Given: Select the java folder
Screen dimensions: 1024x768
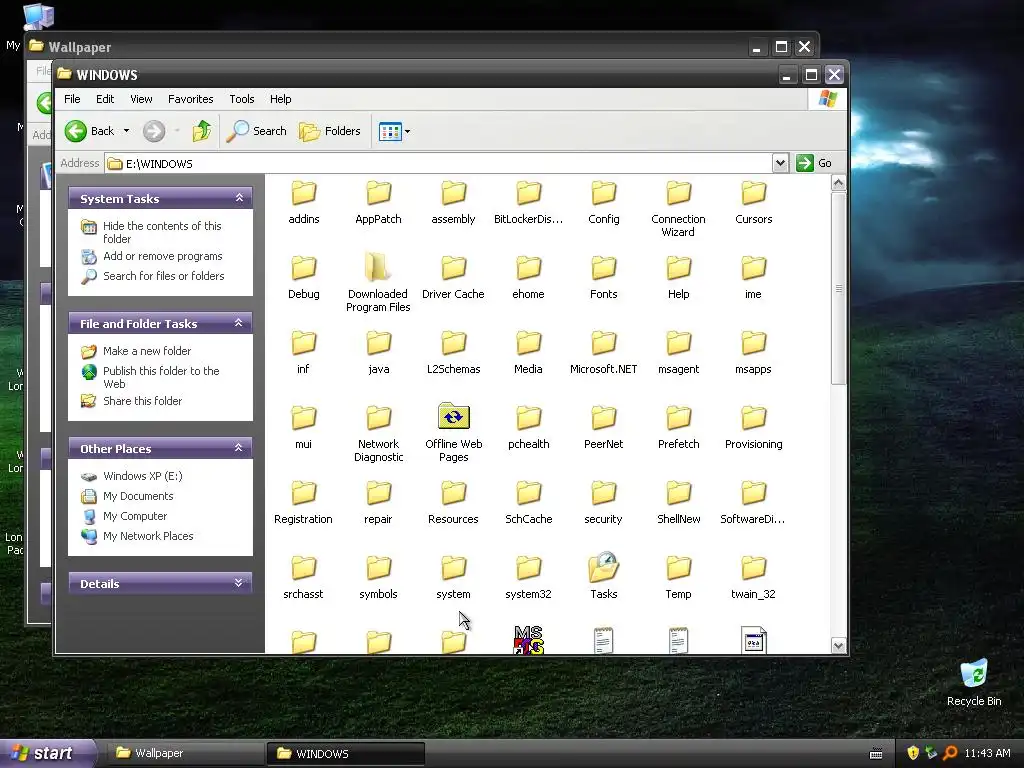Looking at the screenshot, I should [x=378, y=353].
